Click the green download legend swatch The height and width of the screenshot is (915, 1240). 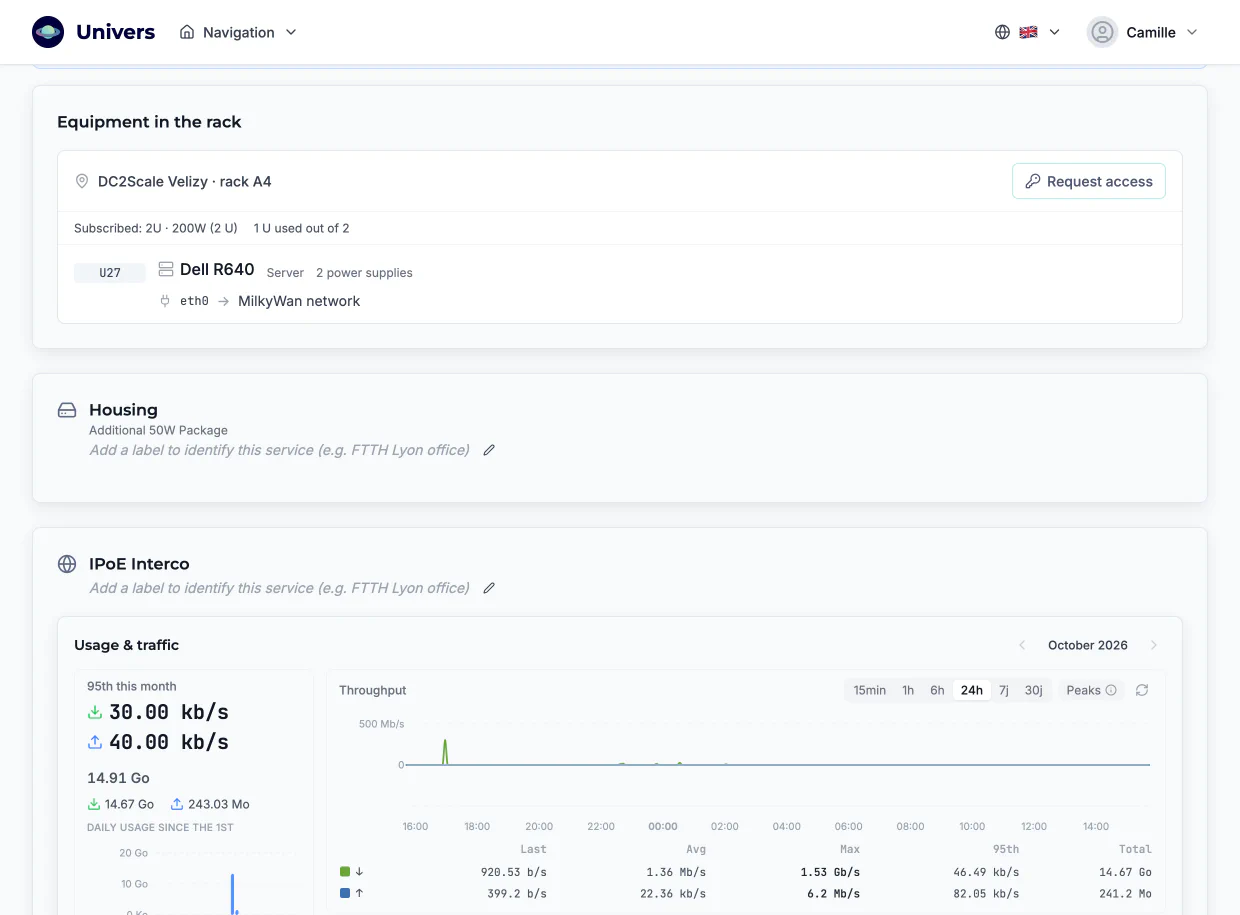pyautogui.click(x=345, y=872)
